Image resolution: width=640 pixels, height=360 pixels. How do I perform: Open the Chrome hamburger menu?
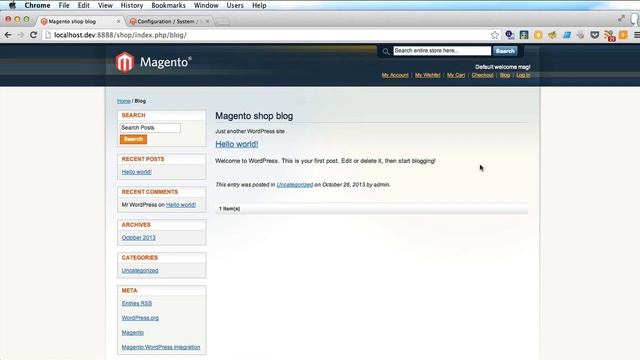tap(636, 36)
